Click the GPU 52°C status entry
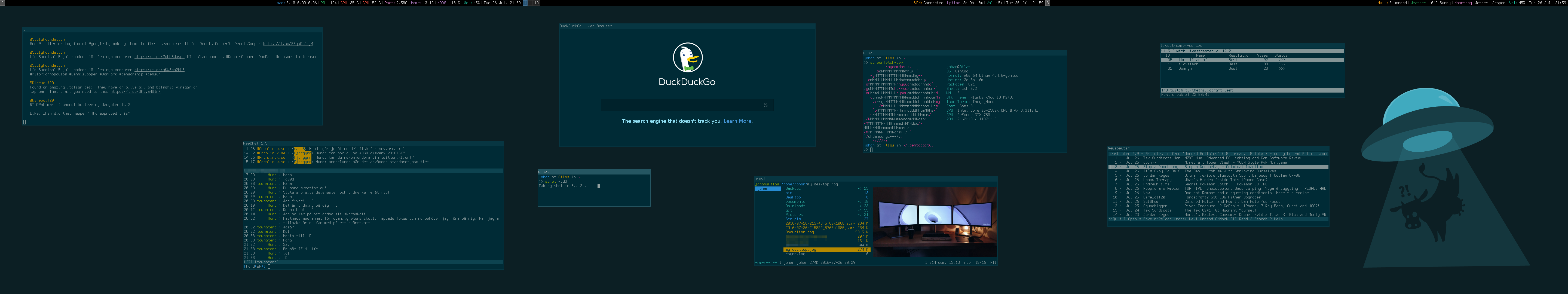Screen dimensions: 1568x294 click(x=371, y=2)
